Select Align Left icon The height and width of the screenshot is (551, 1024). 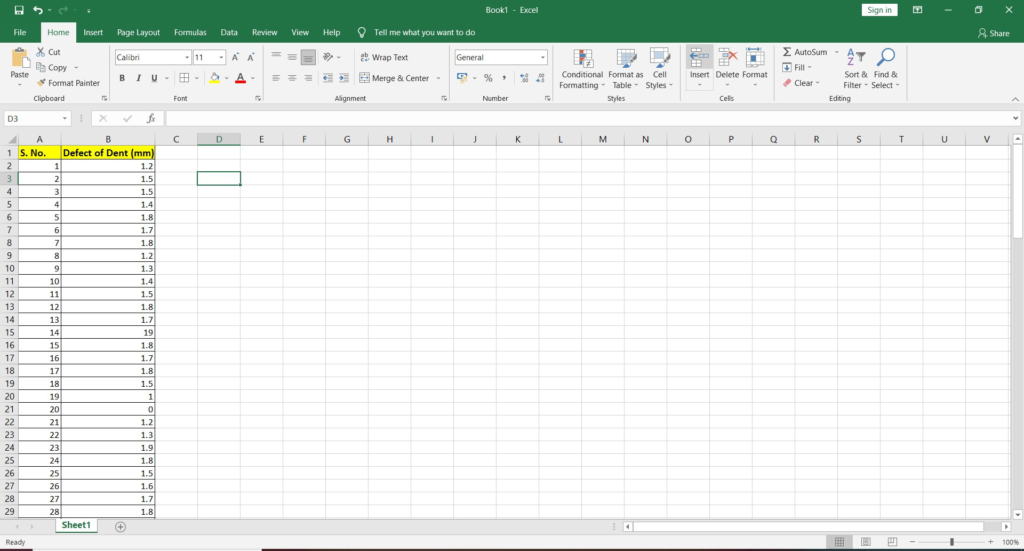276,78
